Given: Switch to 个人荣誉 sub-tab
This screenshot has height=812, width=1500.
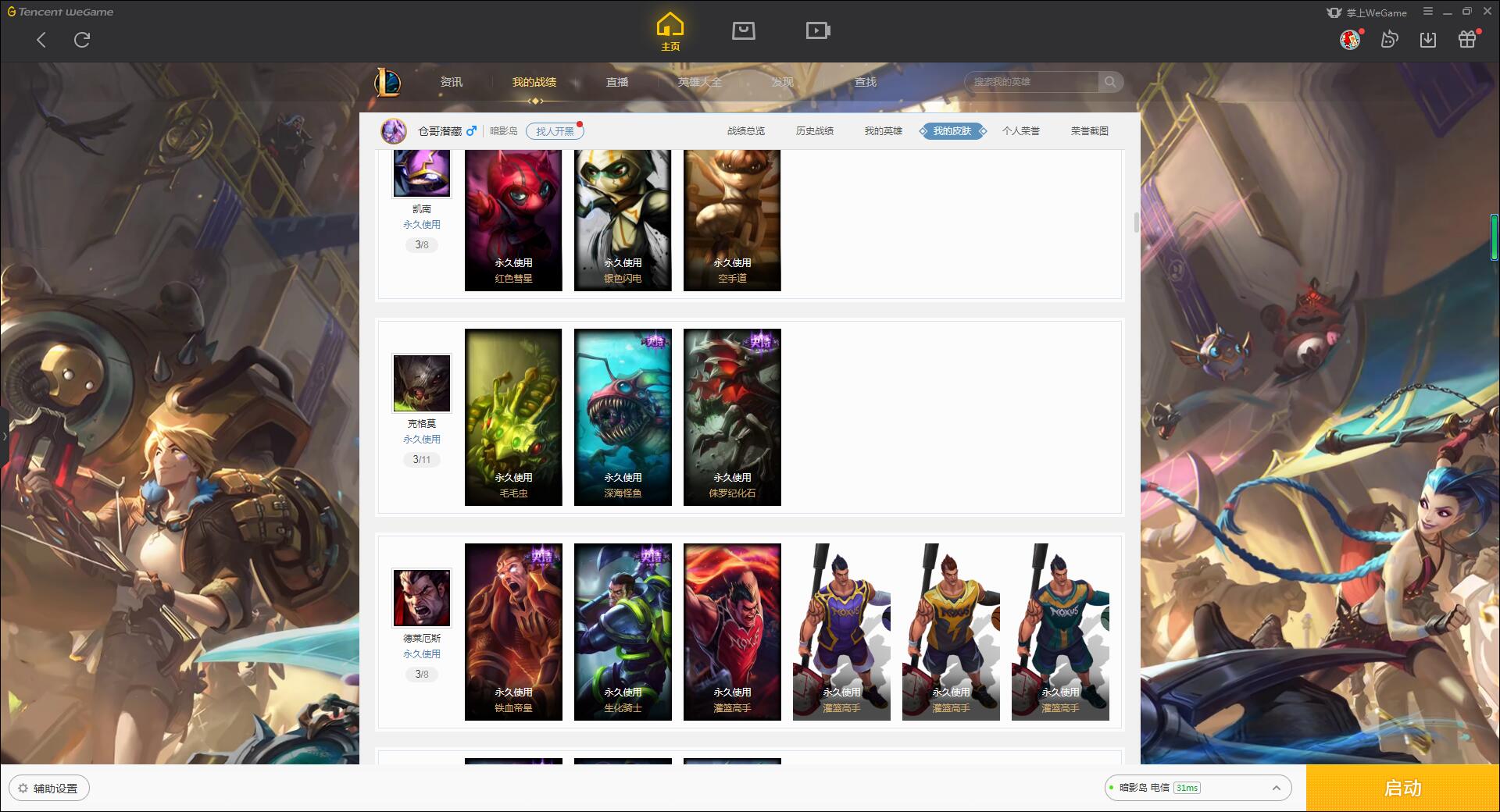Looking at the screenshot, I should [x=1021, y=131].
